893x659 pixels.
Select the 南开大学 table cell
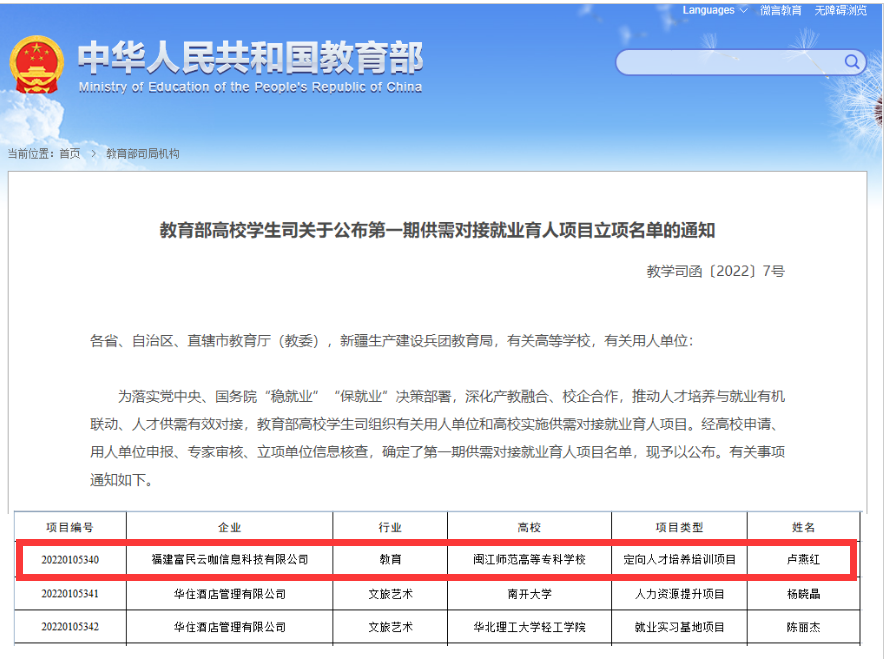(x=529, y=594)
